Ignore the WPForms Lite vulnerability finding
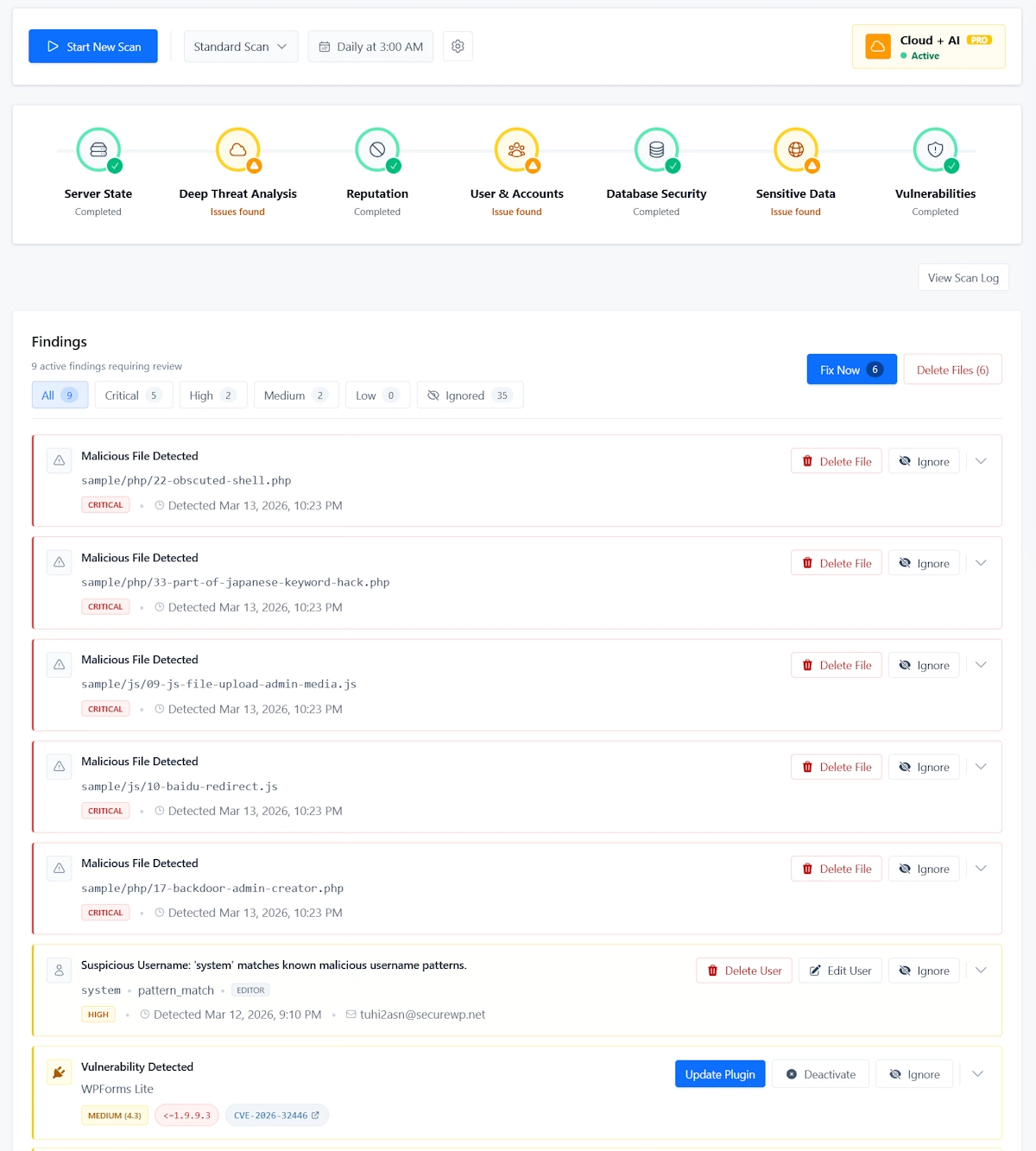 click(914, 1074)
